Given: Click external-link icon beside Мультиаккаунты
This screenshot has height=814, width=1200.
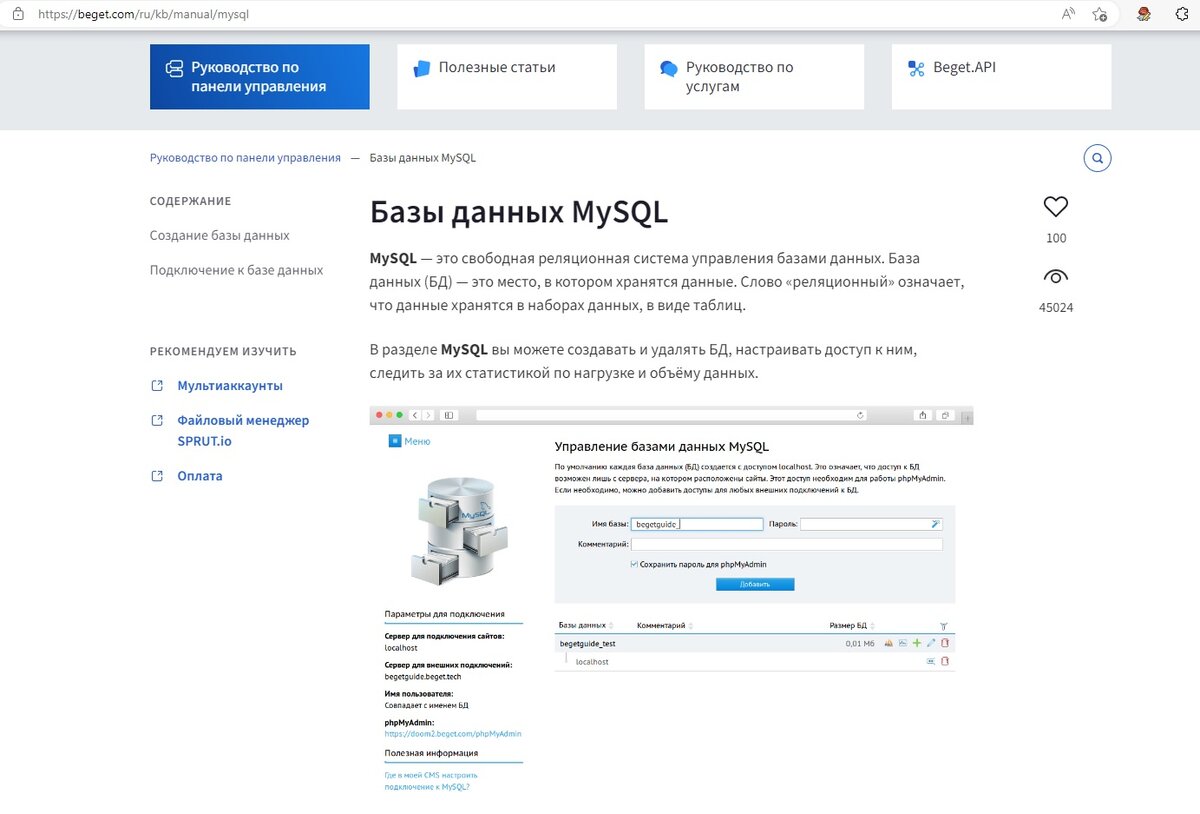Looking at the screenshot, I should [156, 385].
